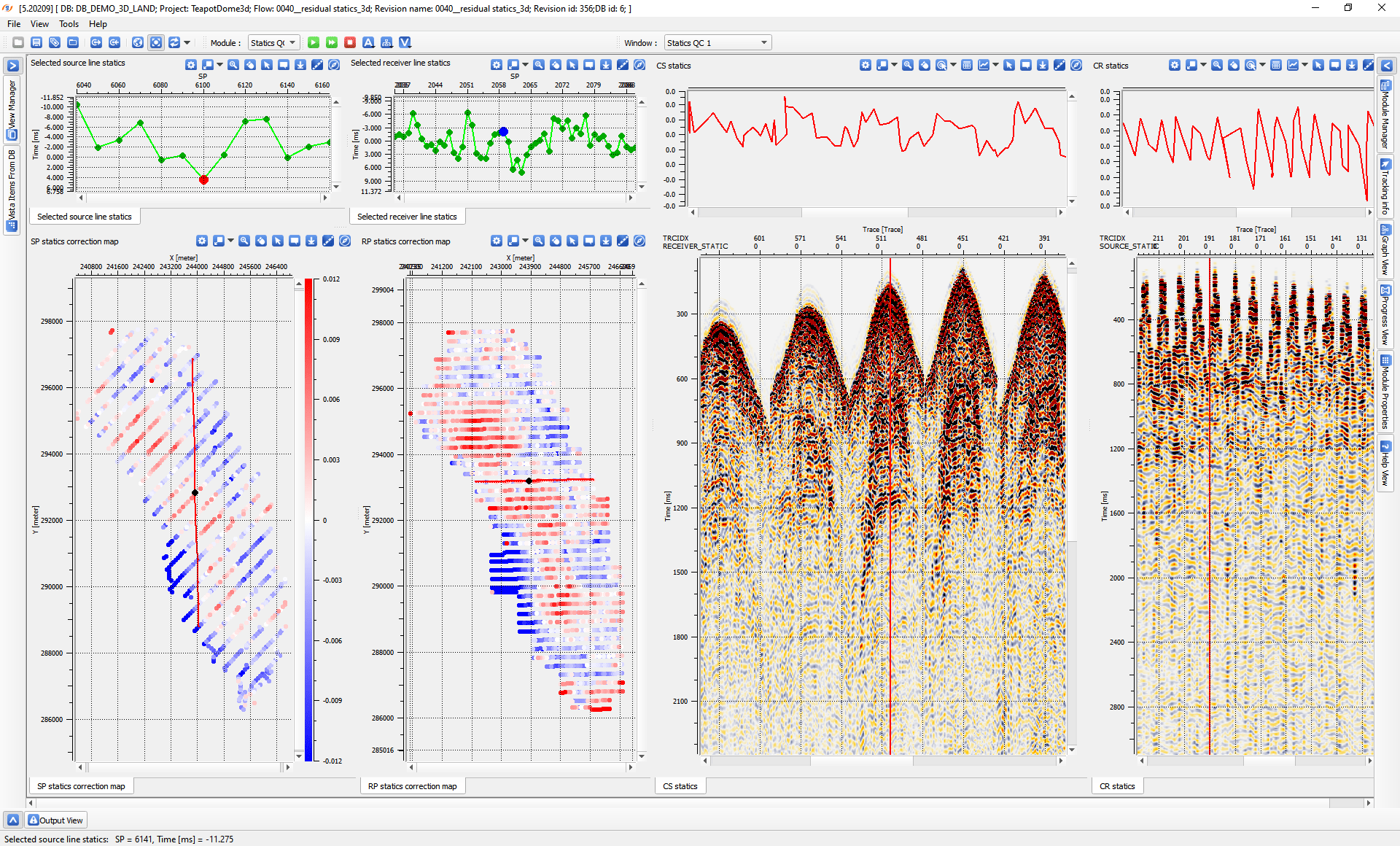Click the ruler measure icon in RP statics map
Screen dimensions: 1400x846
click(623, 241)
